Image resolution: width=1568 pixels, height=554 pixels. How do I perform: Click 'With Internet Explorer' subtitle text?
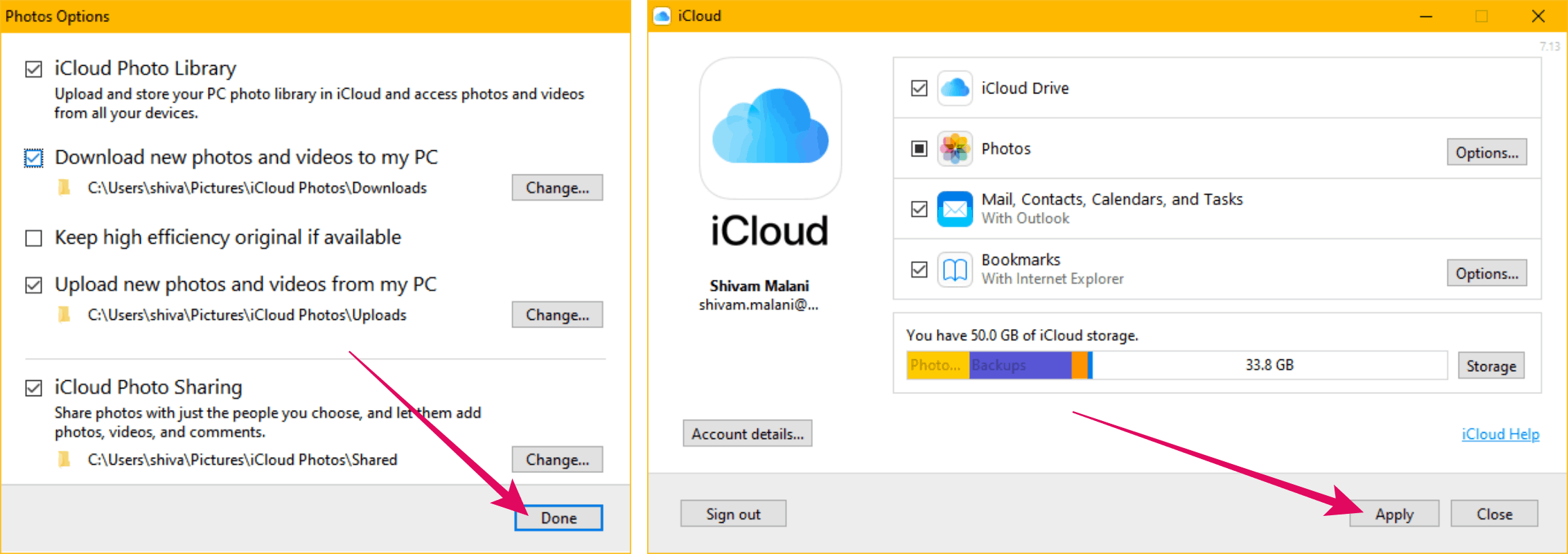(1052, 278)
